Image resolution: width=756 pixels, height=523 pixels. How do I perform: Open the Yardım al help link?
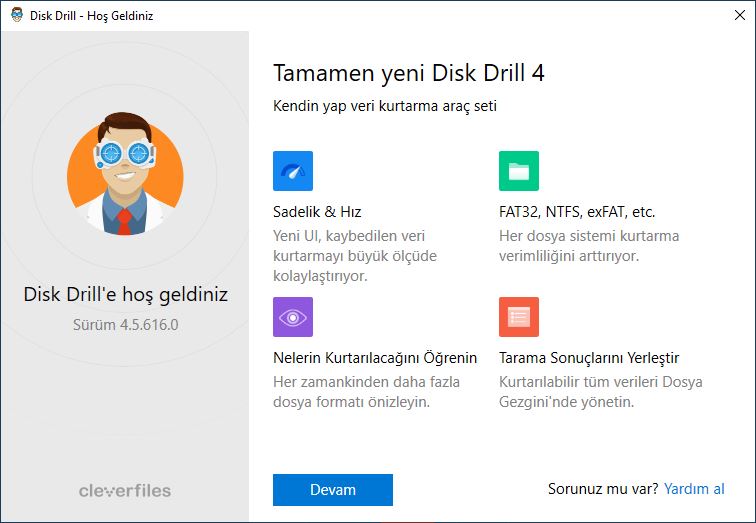(694, 489)
